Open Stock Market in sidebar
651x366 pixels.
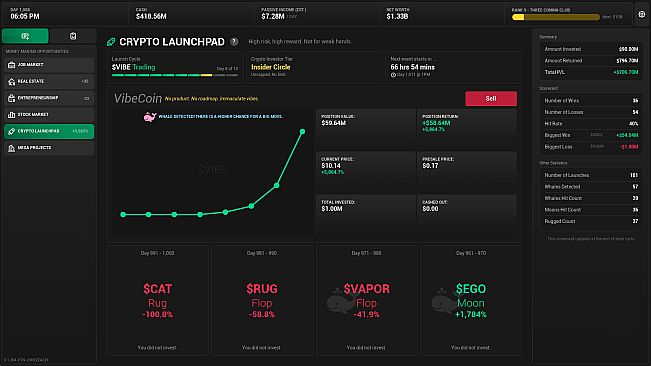point(49,115)
